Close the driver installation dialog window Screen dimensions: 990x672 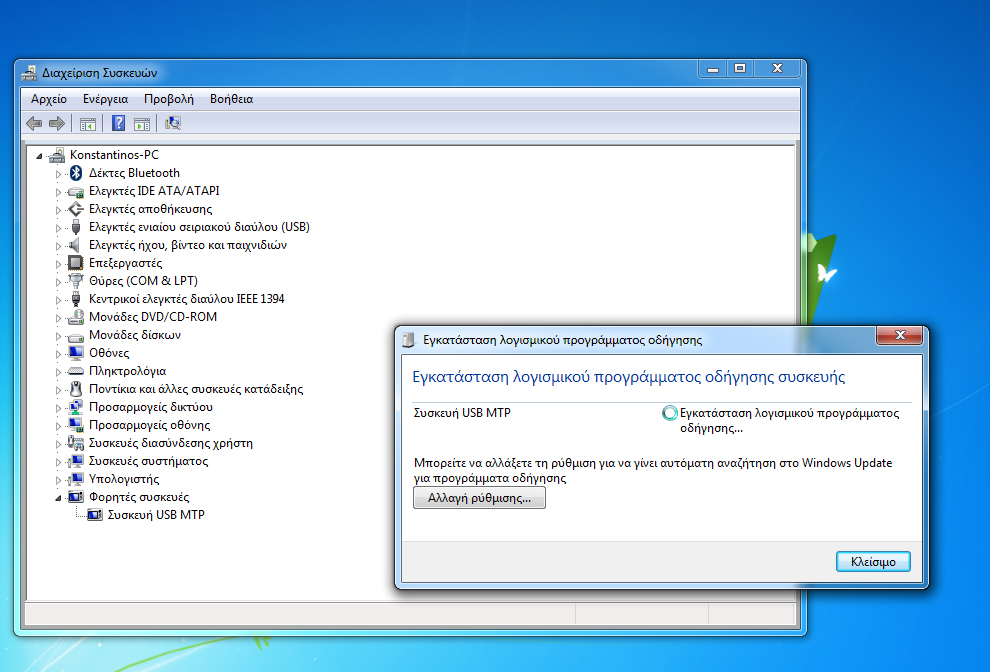click(x=900, y=337)
